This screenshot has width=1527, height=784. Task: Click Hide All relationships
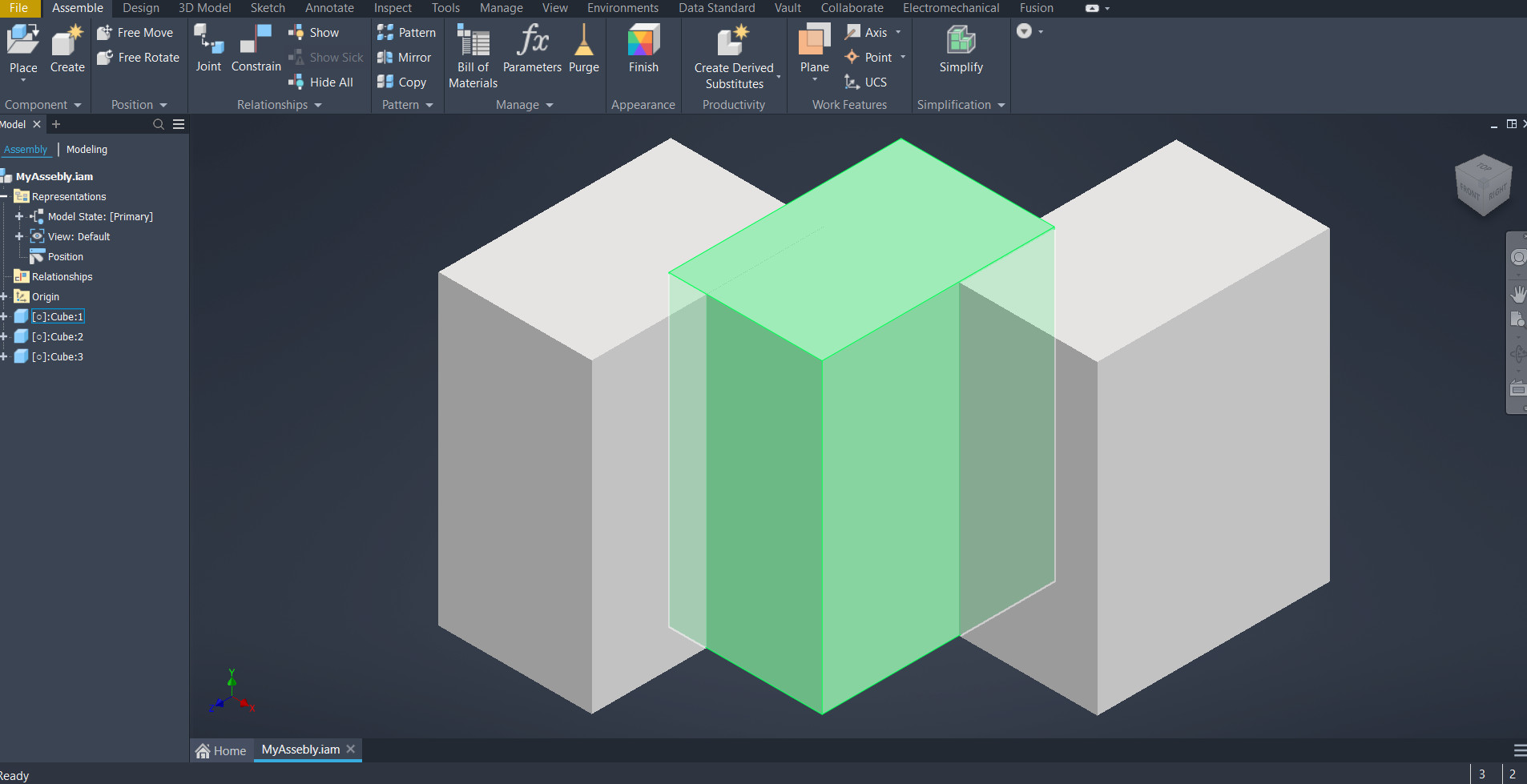point(320,82)
